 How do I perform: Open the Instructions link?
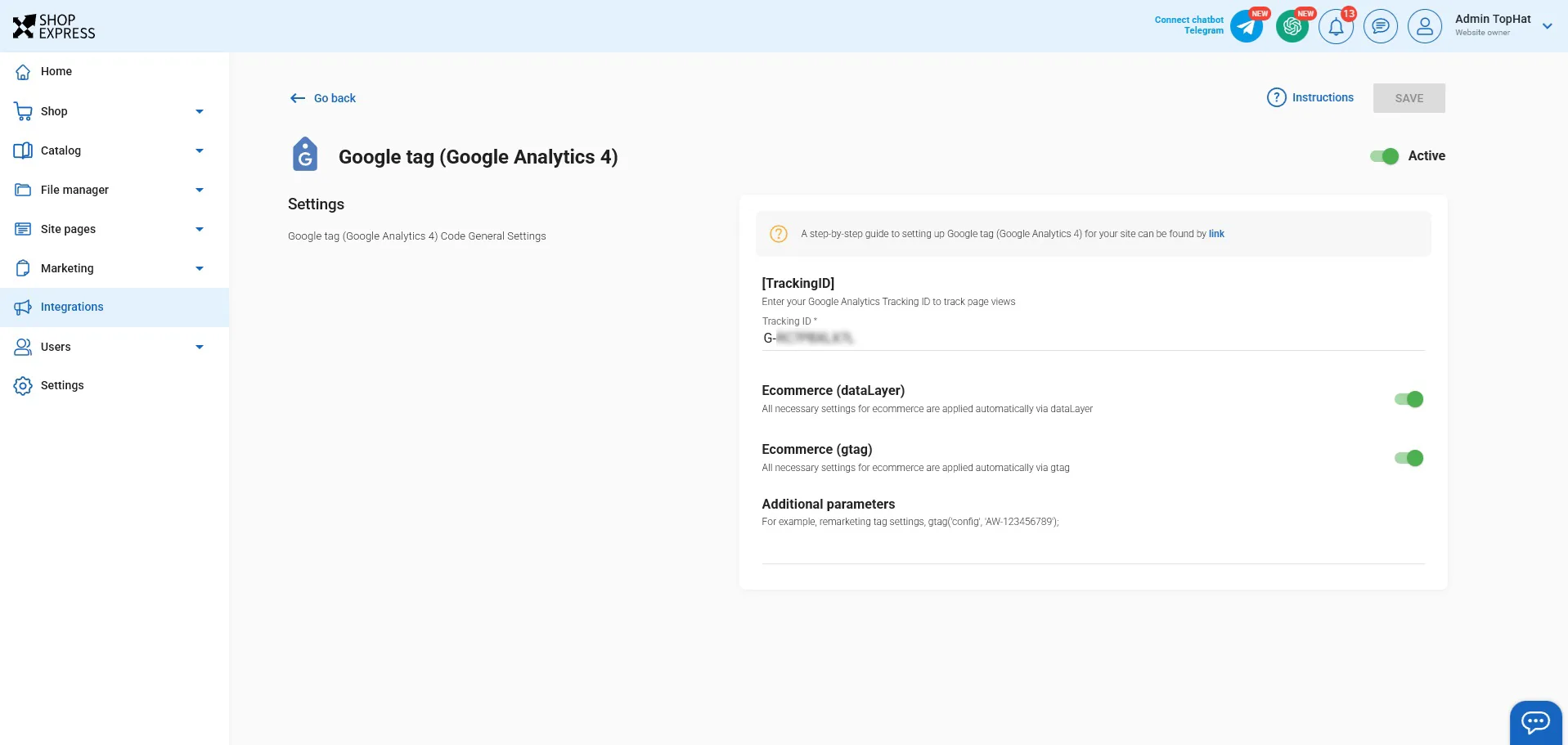pyautogui.click(x=1323, y=97)
